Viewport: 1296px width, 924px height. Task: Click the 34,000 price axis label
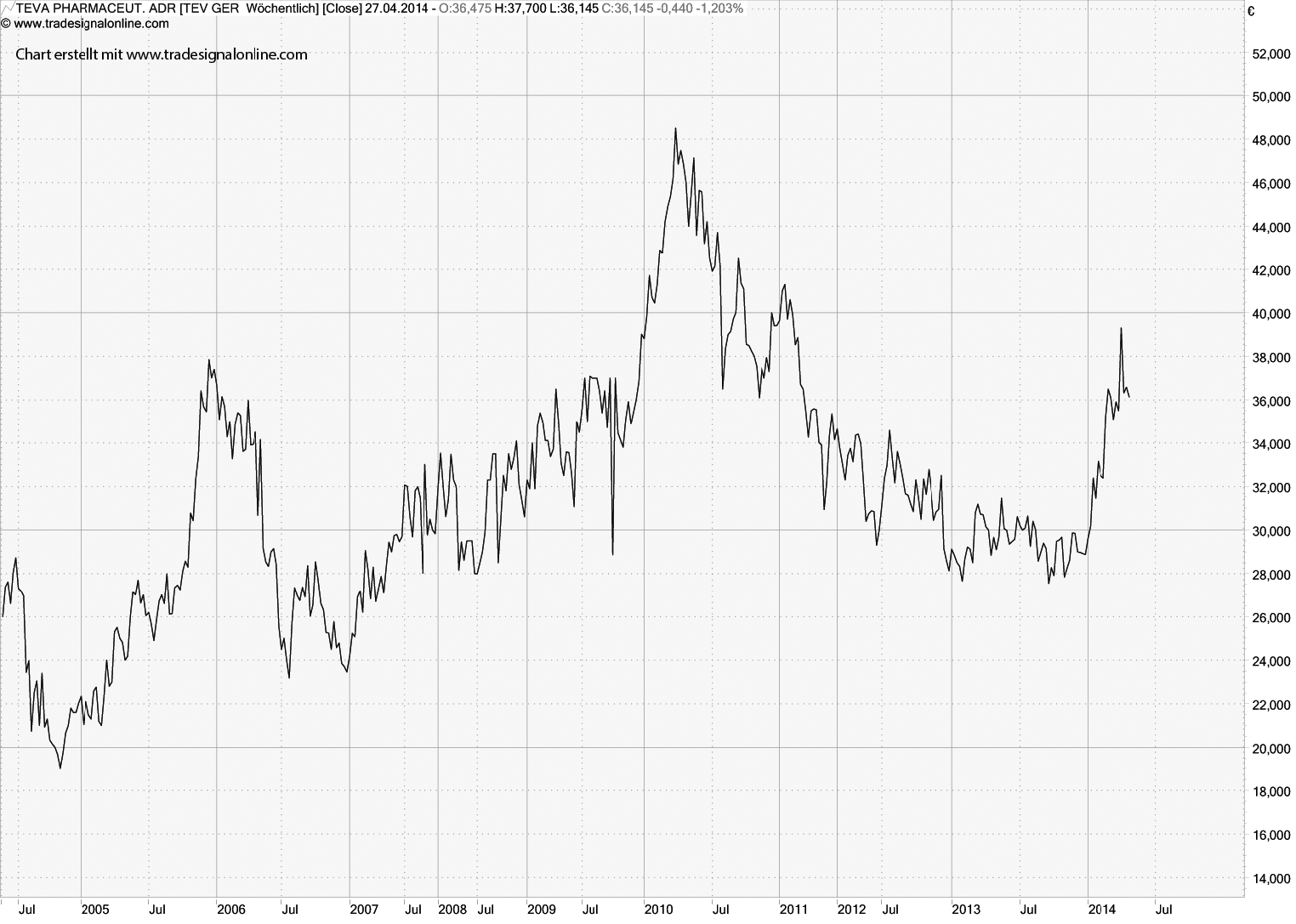click(1271, 445)
